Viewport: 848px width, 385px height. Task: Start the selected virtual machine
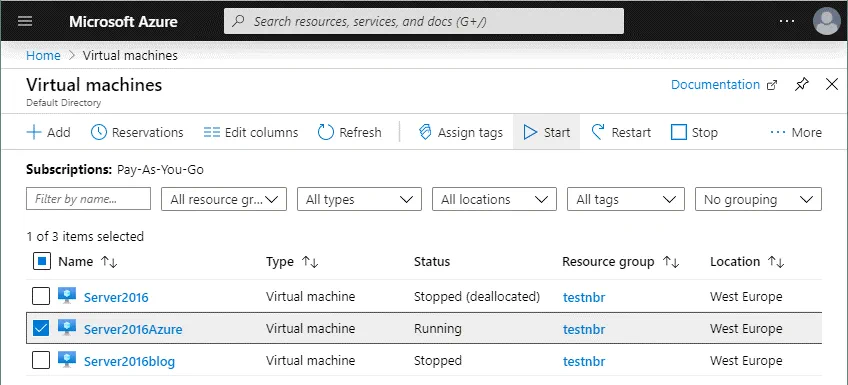(547, 132)
